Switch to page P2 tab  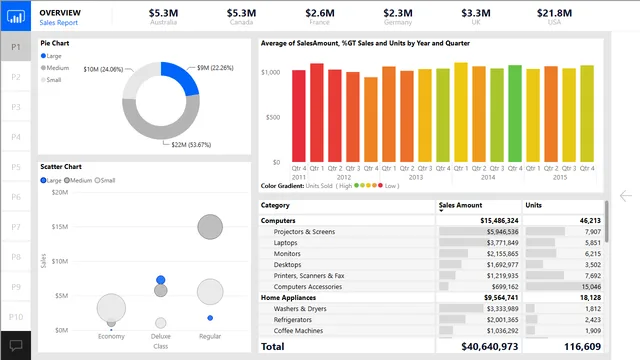16,77
